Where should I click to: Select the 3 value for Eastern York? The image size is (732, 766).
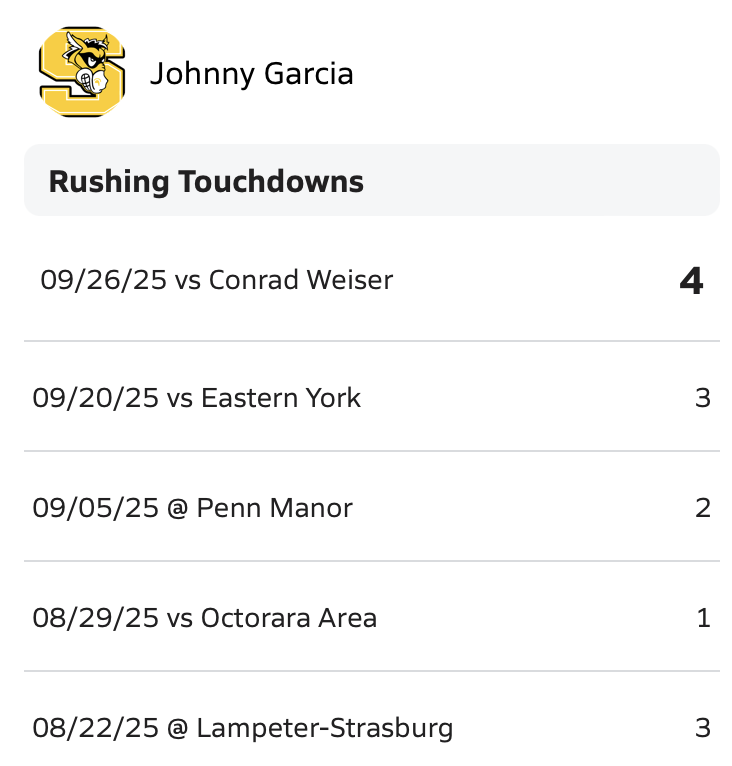click(x=702, y=398)
